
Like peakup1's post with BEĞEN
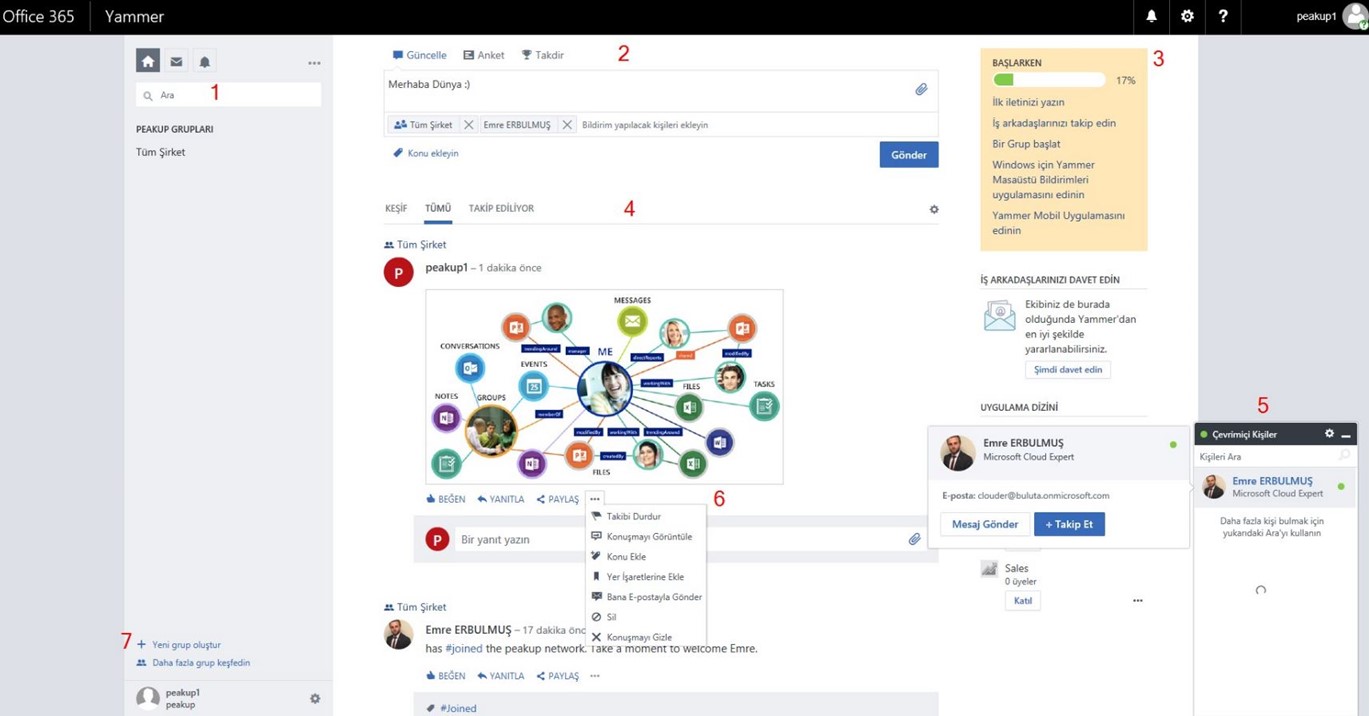(x=445, y=499)
